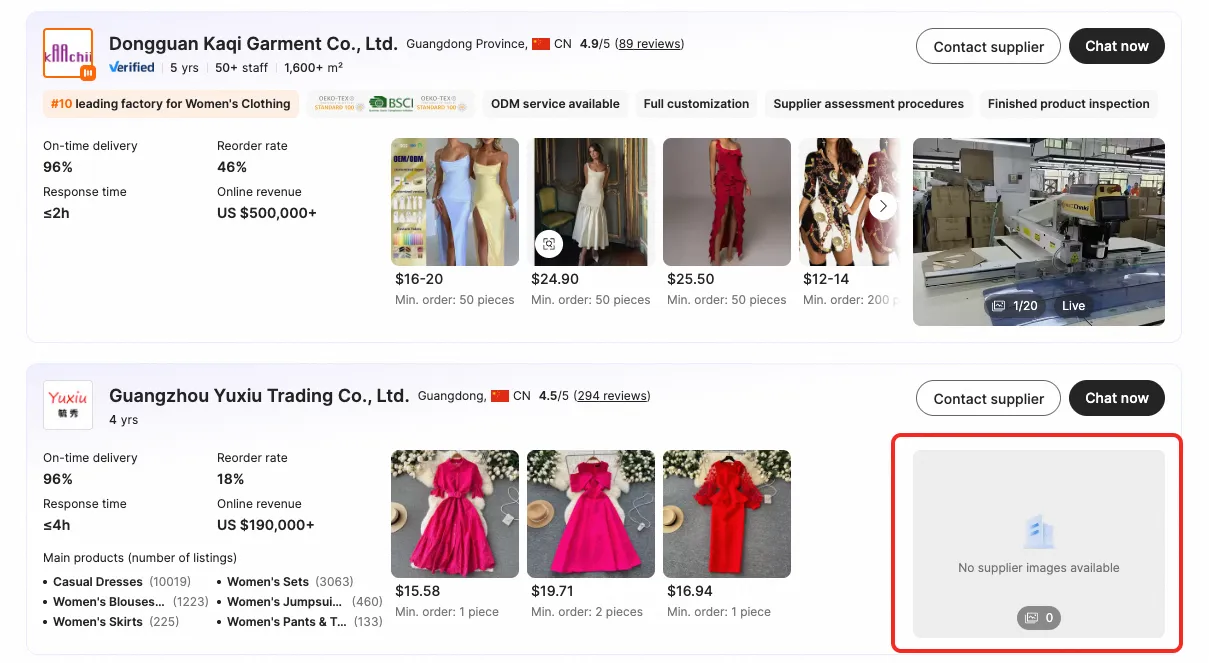Open the Women's Sets category link
Screen dimensions: 1209x663
click(x=268, y=582)
